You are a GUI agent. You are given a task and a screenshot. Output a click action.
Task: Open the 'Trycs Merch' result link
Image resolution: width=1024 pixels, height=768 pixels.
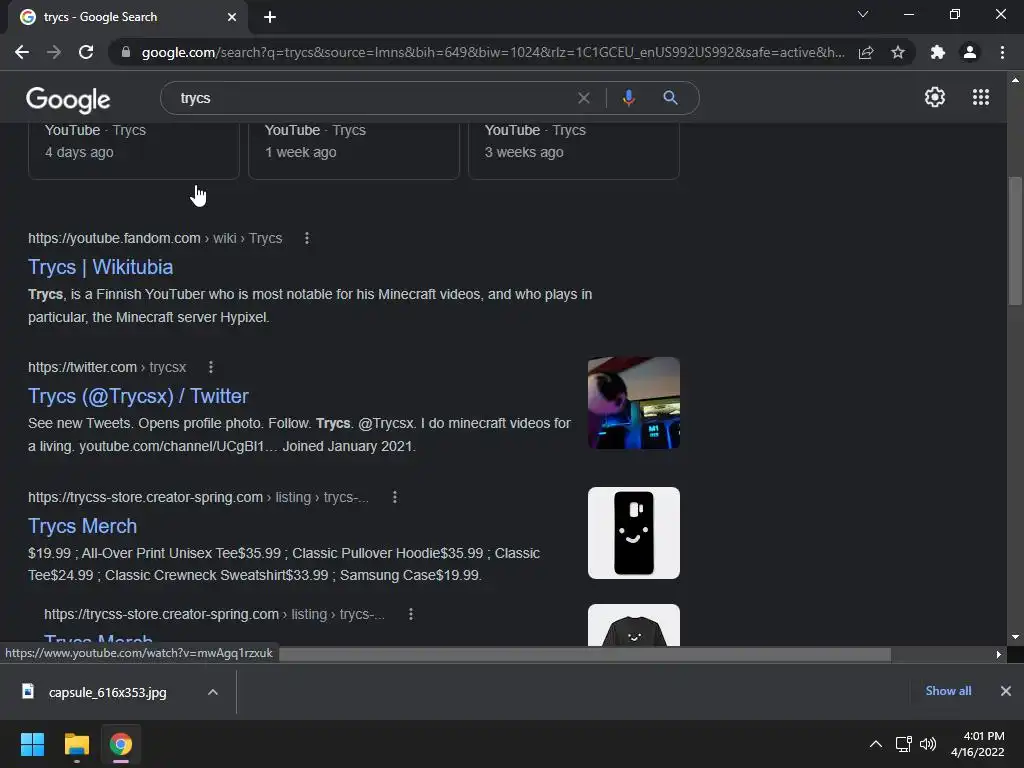click(x=82, y=526)
